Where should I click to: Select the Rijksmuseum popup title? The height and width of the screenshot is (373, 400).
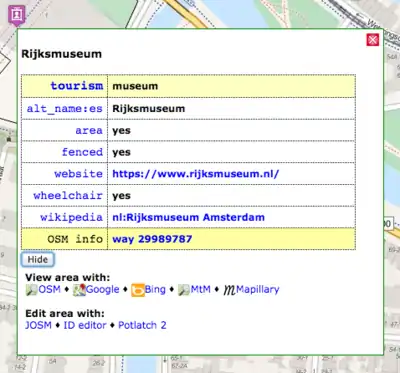click(x=62, y=54)
